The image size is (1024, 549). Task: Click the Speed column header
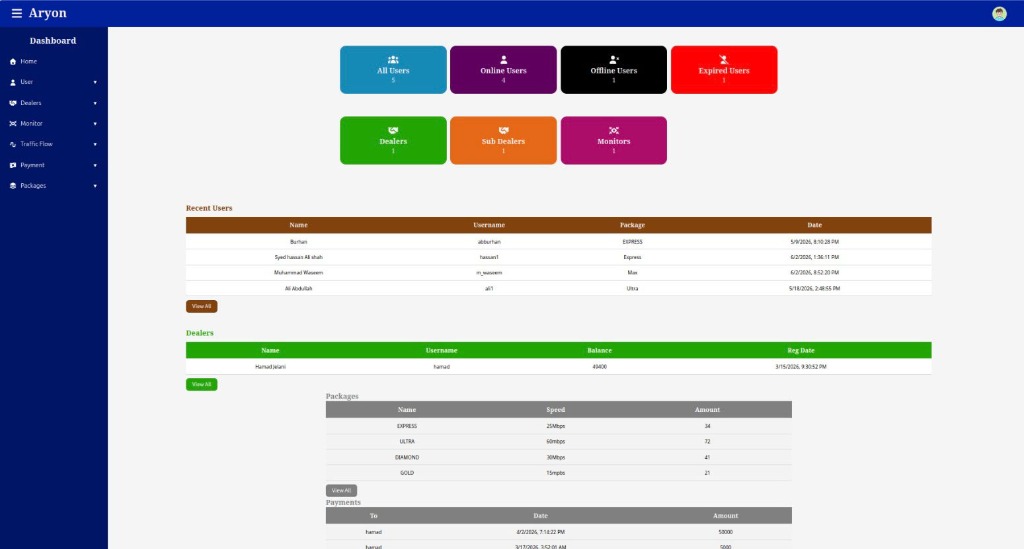[x=556, y=410]
